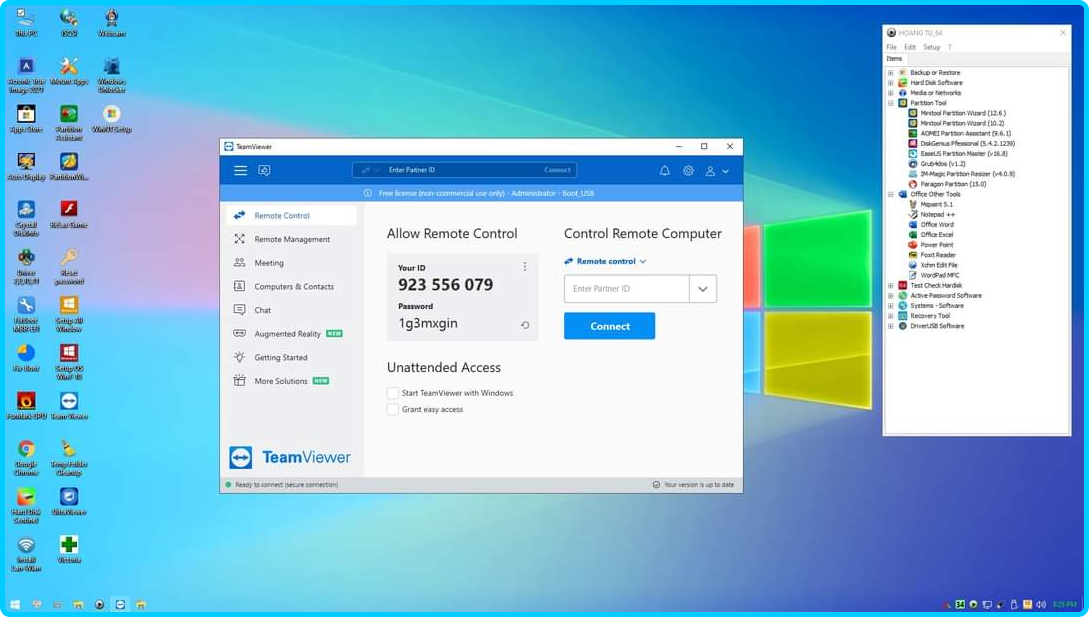
Task: Click the blue Connect button
Action: pos(609,326)
